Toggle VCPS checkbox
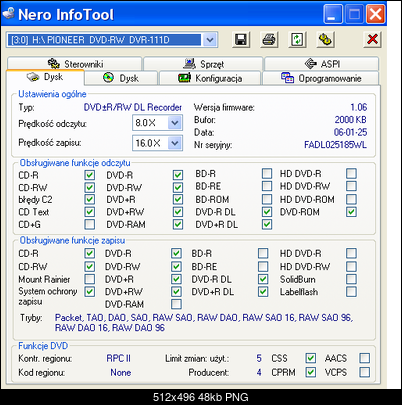The width and height of the screenshot is (402, 405). click(x=365, y=372)
